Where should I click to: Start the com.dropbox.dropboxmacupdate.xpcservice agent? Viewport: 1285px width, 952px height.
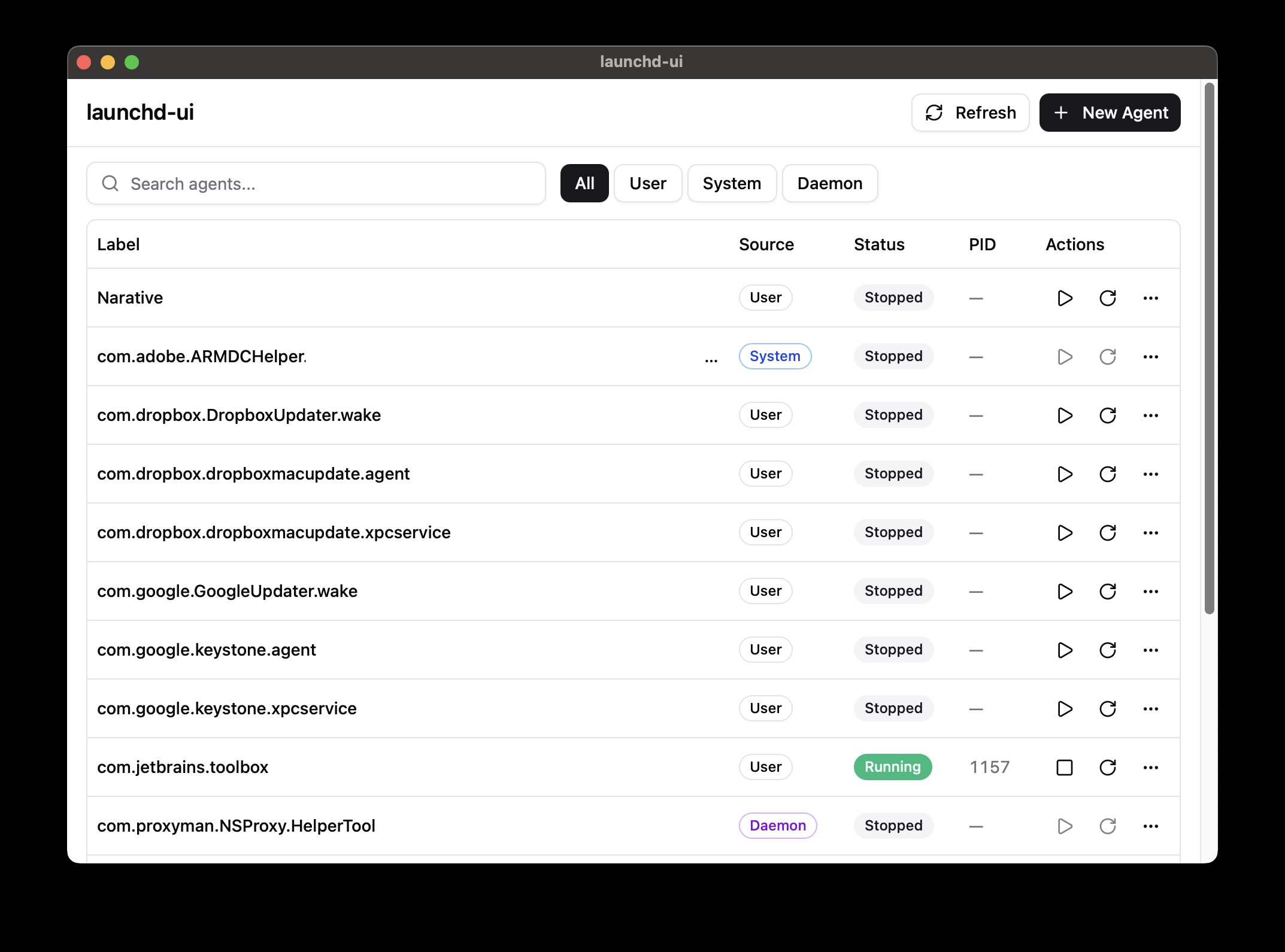[x=1065, y=532]
